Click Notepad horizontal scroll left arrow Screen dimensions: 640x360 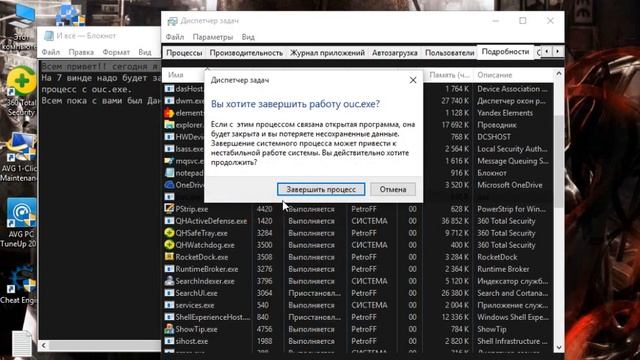[44, 346]
